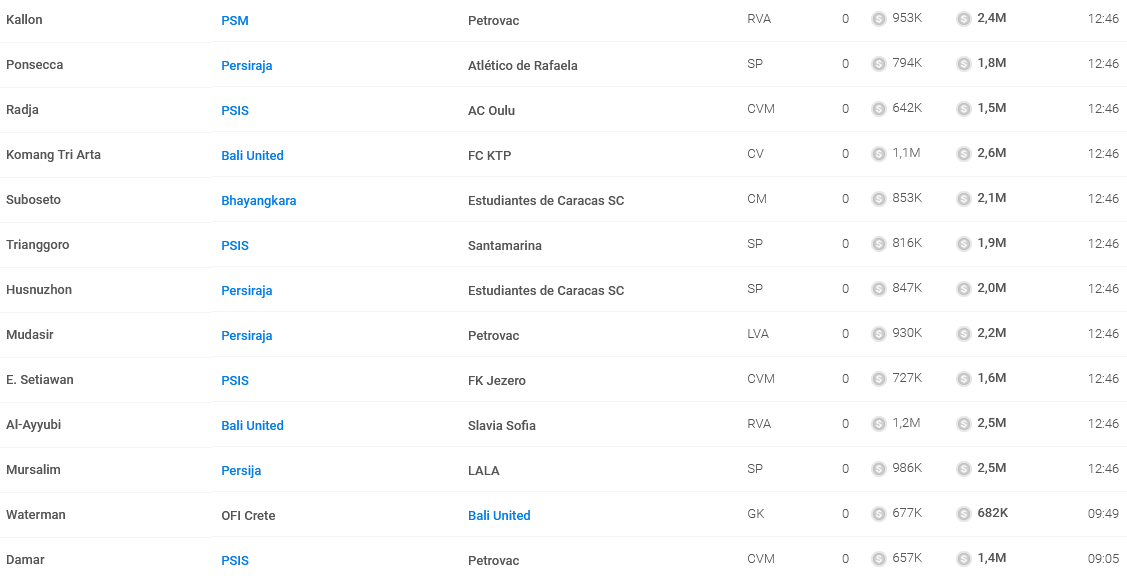Select the player name Husnuzhon
The width and height of the screenshot is (1127, 576).
(39, 290)
